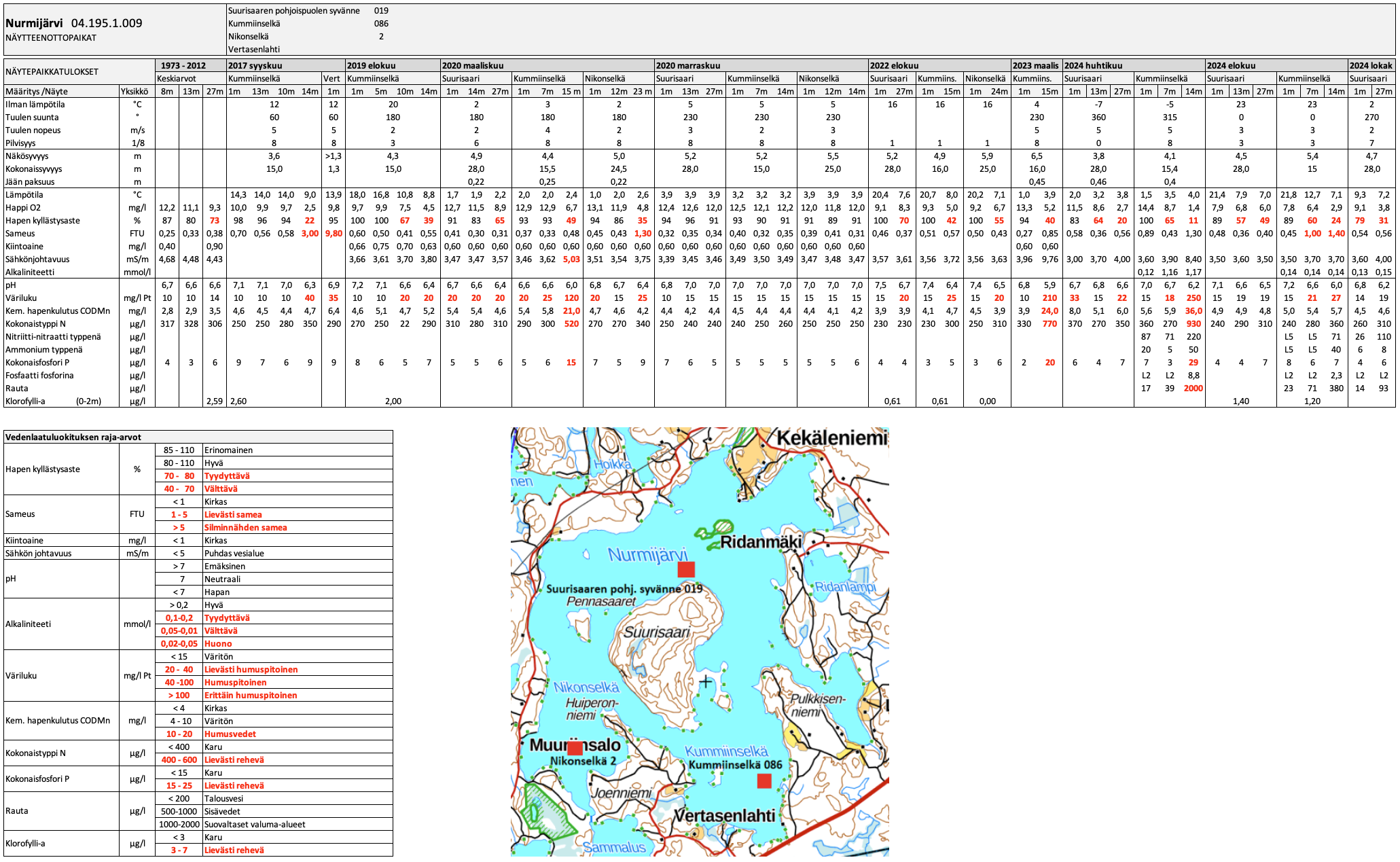Select the Nurmijärvi 04.195.1.009 title cell
The height and width of the screenshot is (862, 1400).
point(74,23)
